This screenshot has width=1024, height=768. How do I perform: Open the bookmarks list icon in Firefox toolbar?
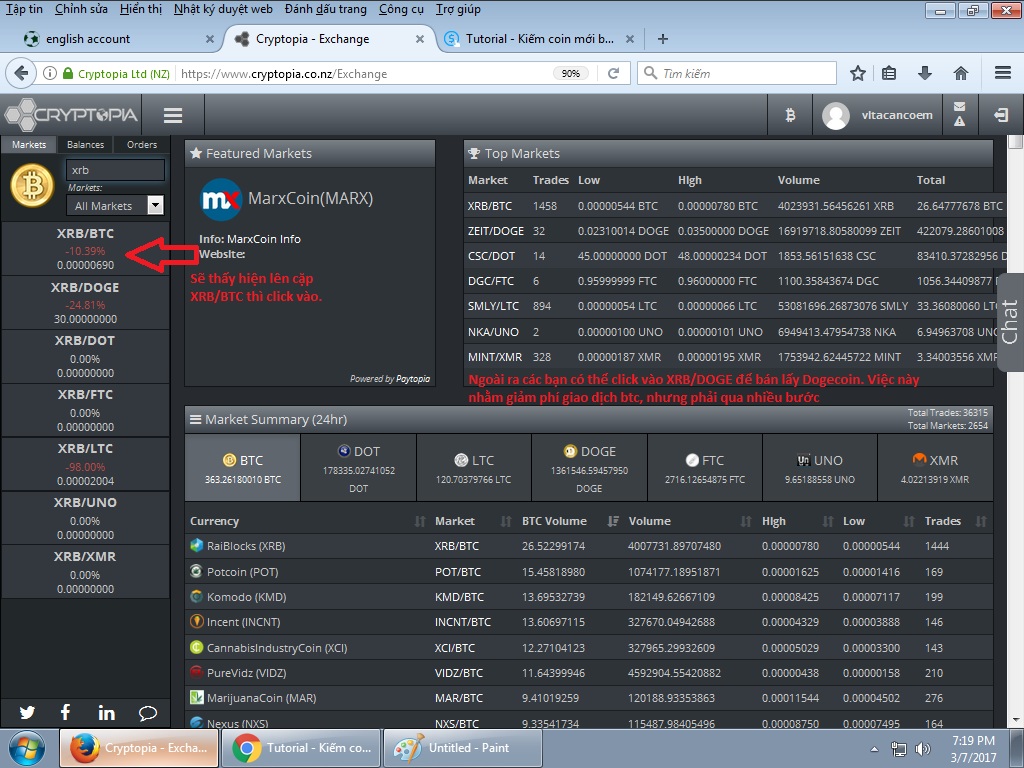[x=889, y=73]
